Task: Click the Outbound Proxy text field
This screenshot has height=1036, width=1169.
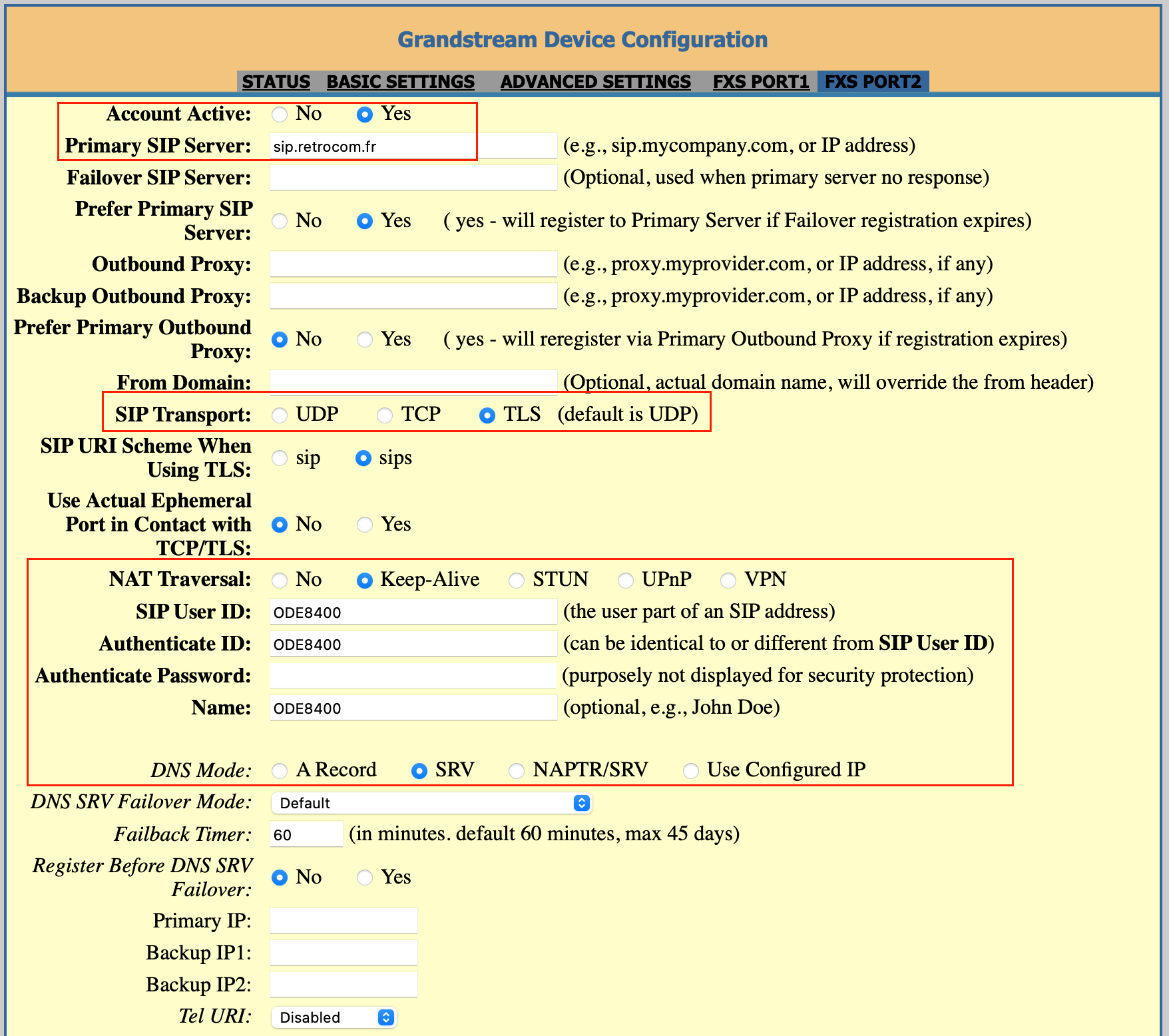Action: [413, 264]
